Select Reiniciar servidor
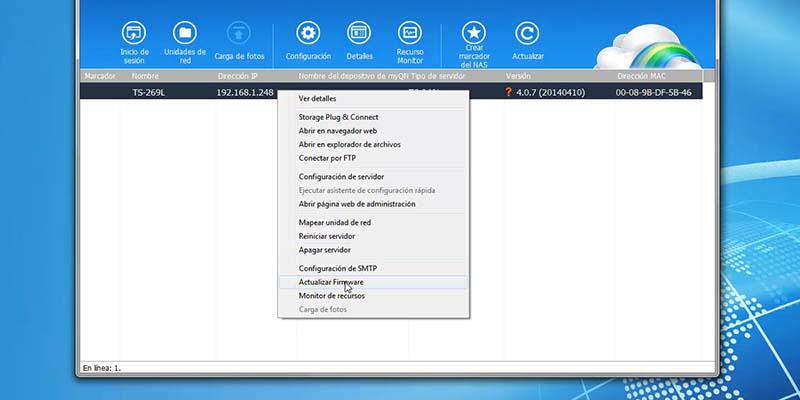This screenshot has height=400, width=800. (x=327, y=236)
